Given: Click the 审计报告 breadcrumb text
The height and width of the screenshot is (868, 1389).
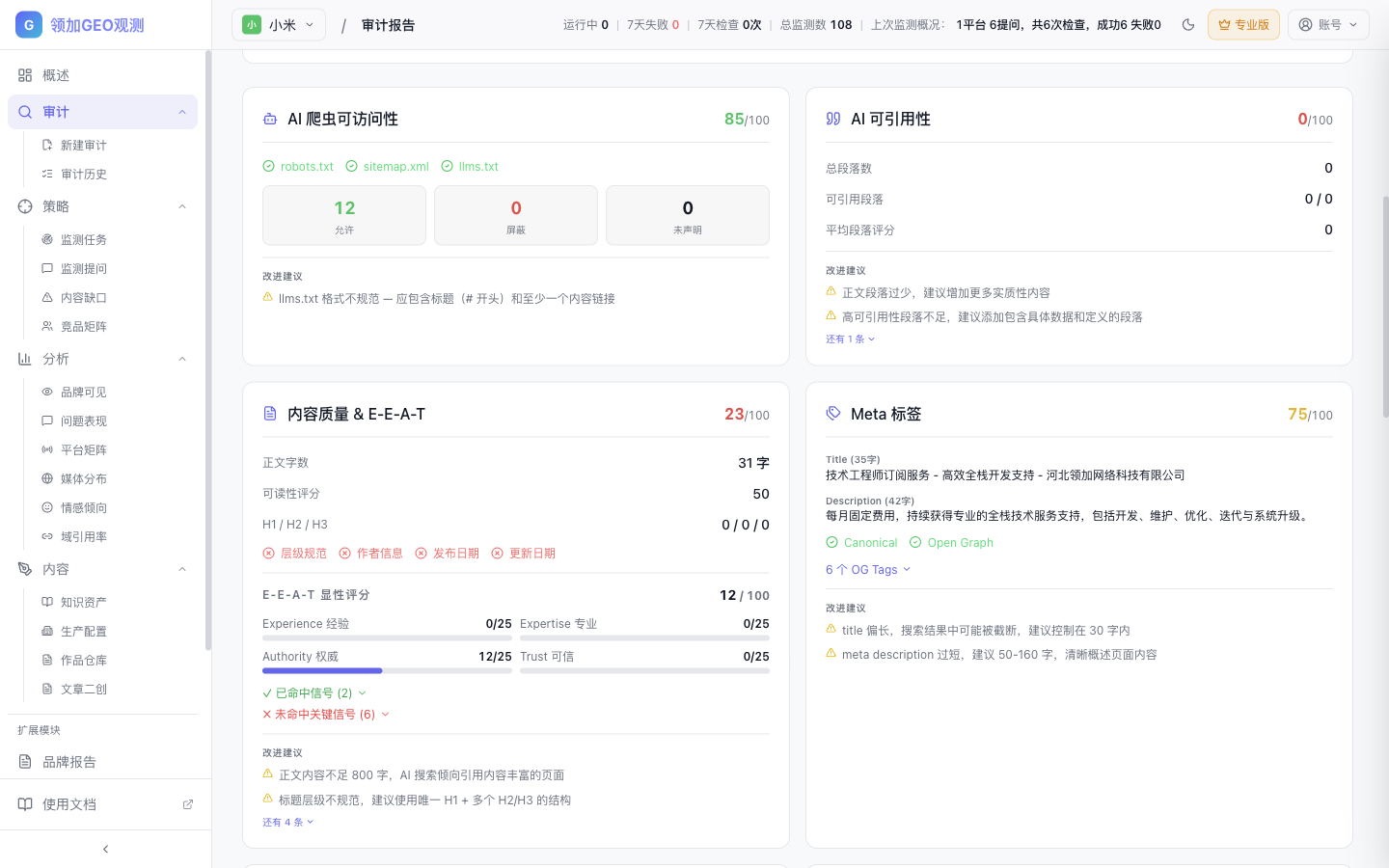Looking at the screenshot, I should [x=388, y=25].
